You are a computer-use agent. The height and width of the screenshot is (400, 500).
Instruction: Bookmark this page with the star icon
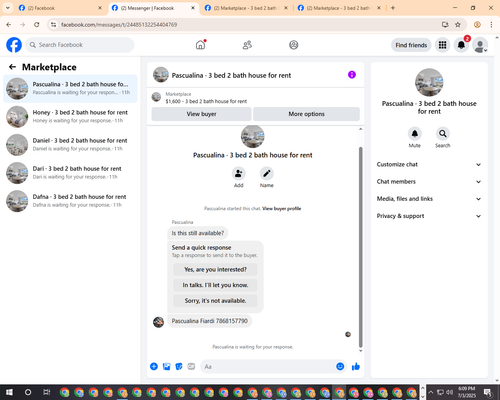click(458, 25)
